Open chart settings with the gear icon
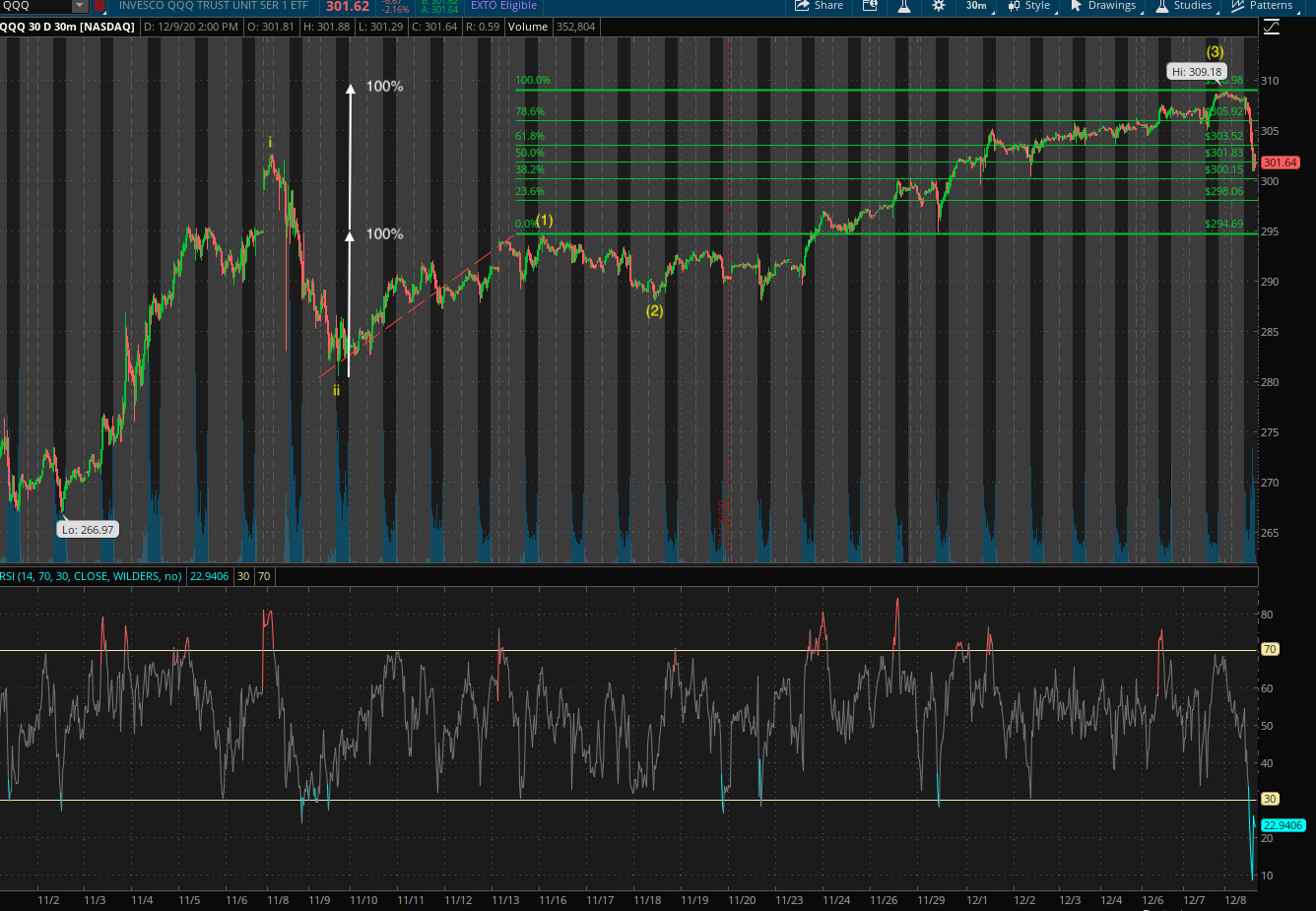1316x911 pixels. [939, 6]
